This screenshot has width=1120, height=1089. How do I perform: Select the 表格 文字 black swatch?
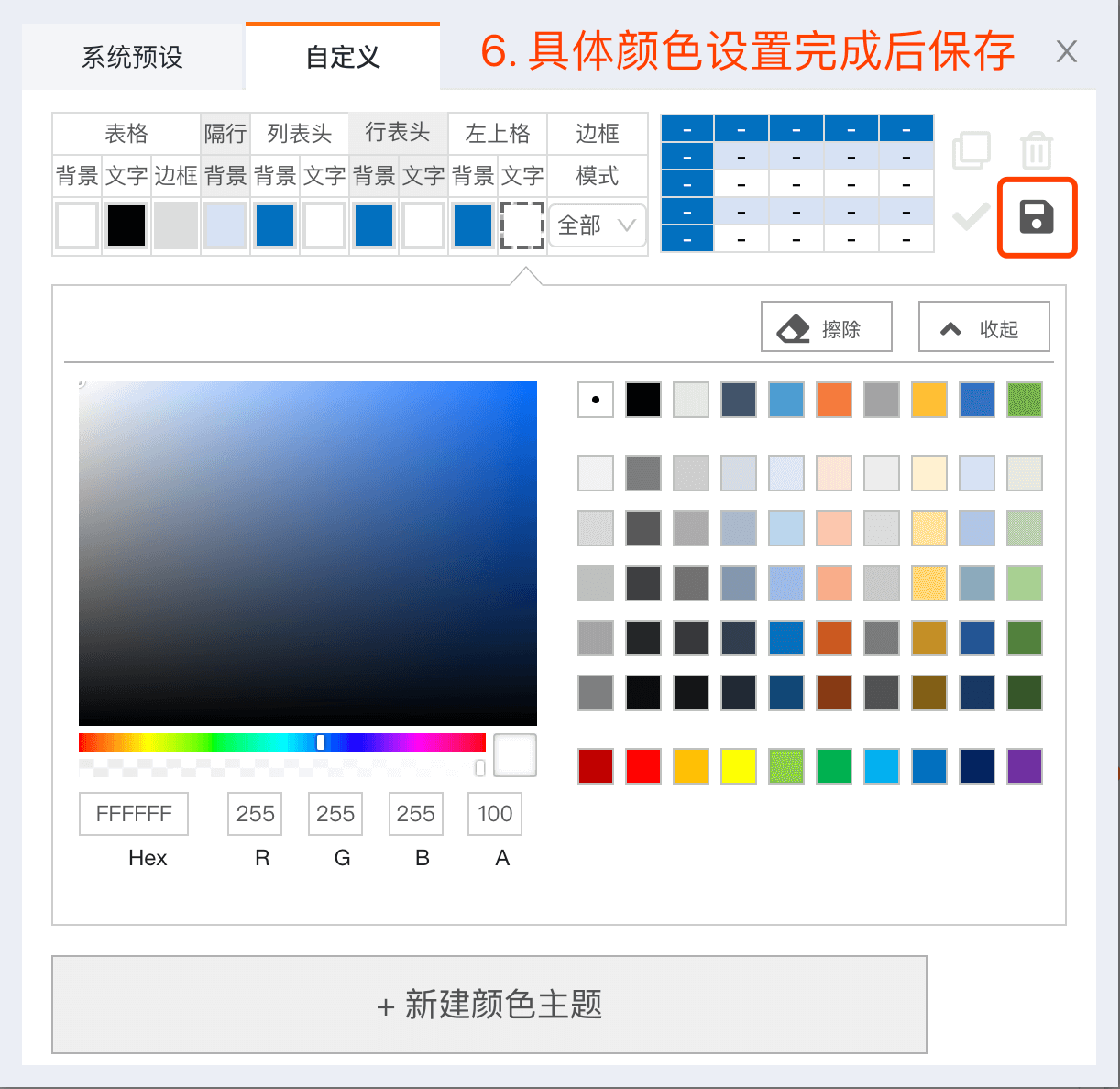pyautogui.click(x=126, y=225)
